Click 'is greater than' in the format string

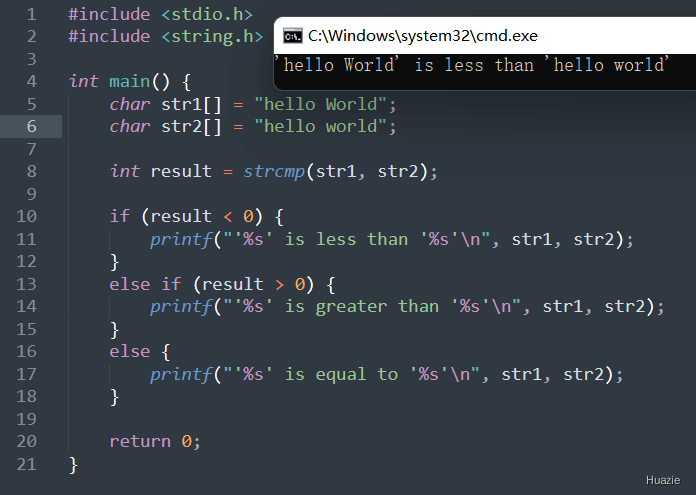click(x=362, y=307)
